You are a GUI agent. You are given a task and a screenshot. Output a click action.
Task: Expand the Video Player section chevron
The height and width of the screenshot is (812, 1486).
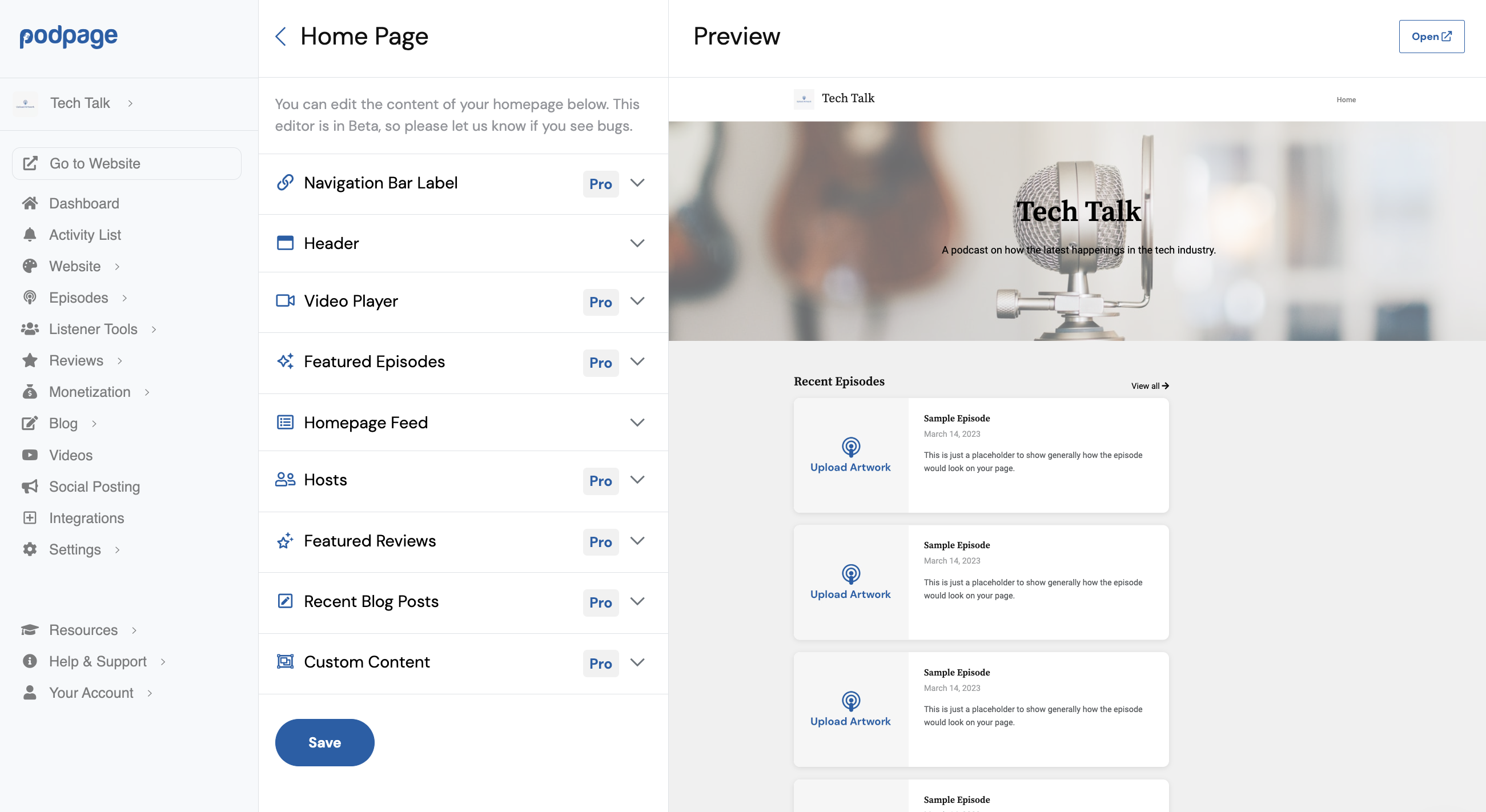637,301
